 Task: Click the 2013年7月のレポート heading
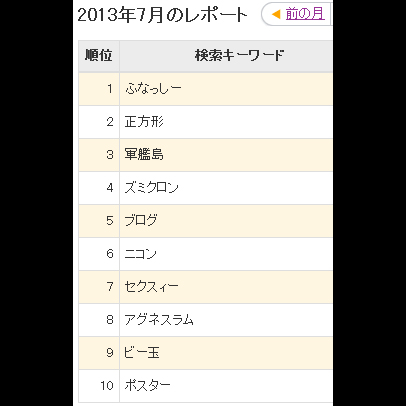point(163,15)
